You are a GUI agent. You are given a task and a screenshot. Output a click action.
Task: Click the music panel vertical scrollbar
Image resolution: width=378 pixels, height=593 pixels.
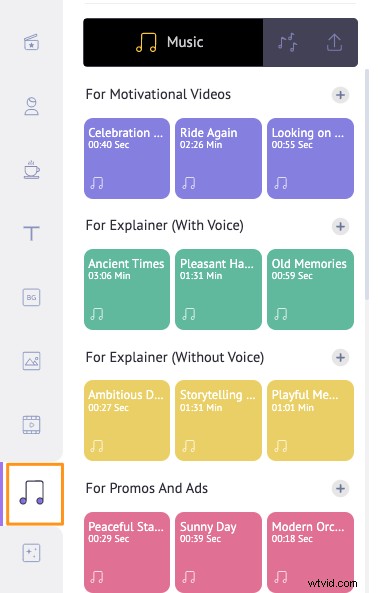coord(367,185)
